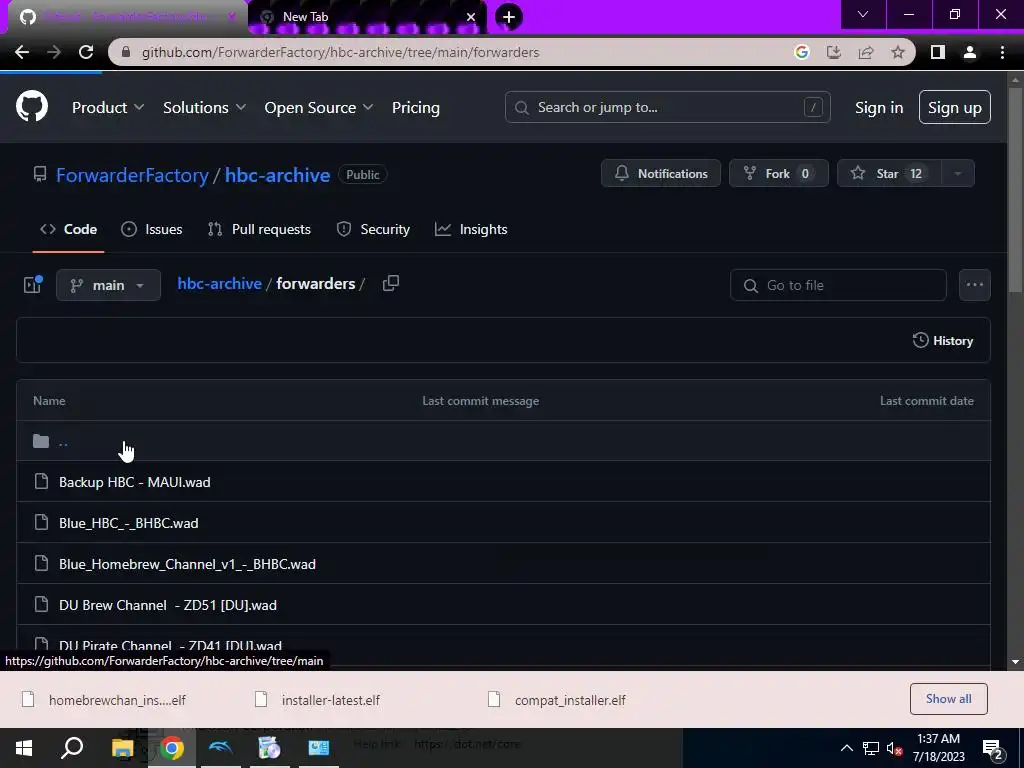1024x768 pixels.
Task: Reload the page with the refresh icon
Action: click(86, 52)
